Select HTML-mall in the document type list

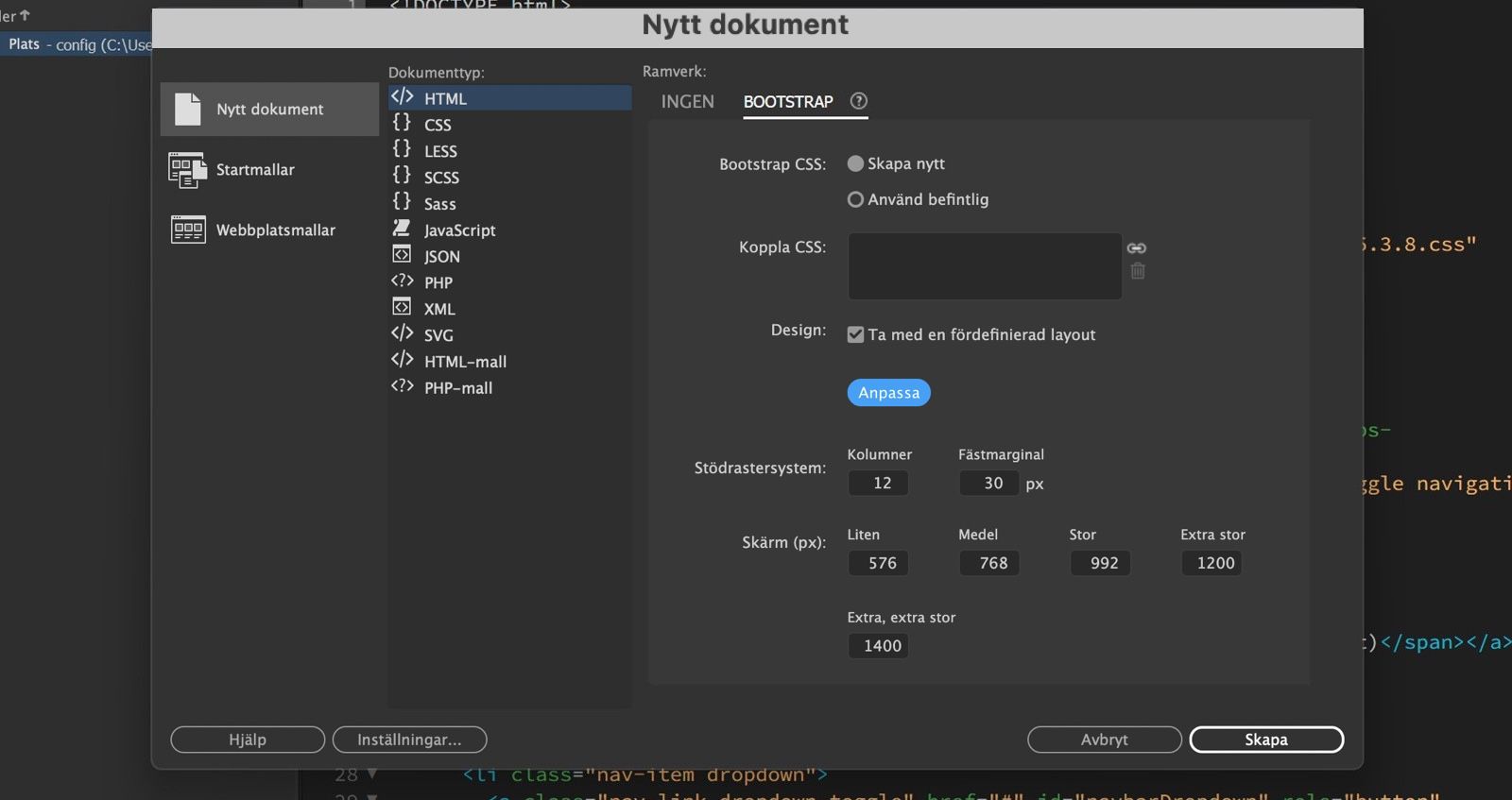(510, 362)
